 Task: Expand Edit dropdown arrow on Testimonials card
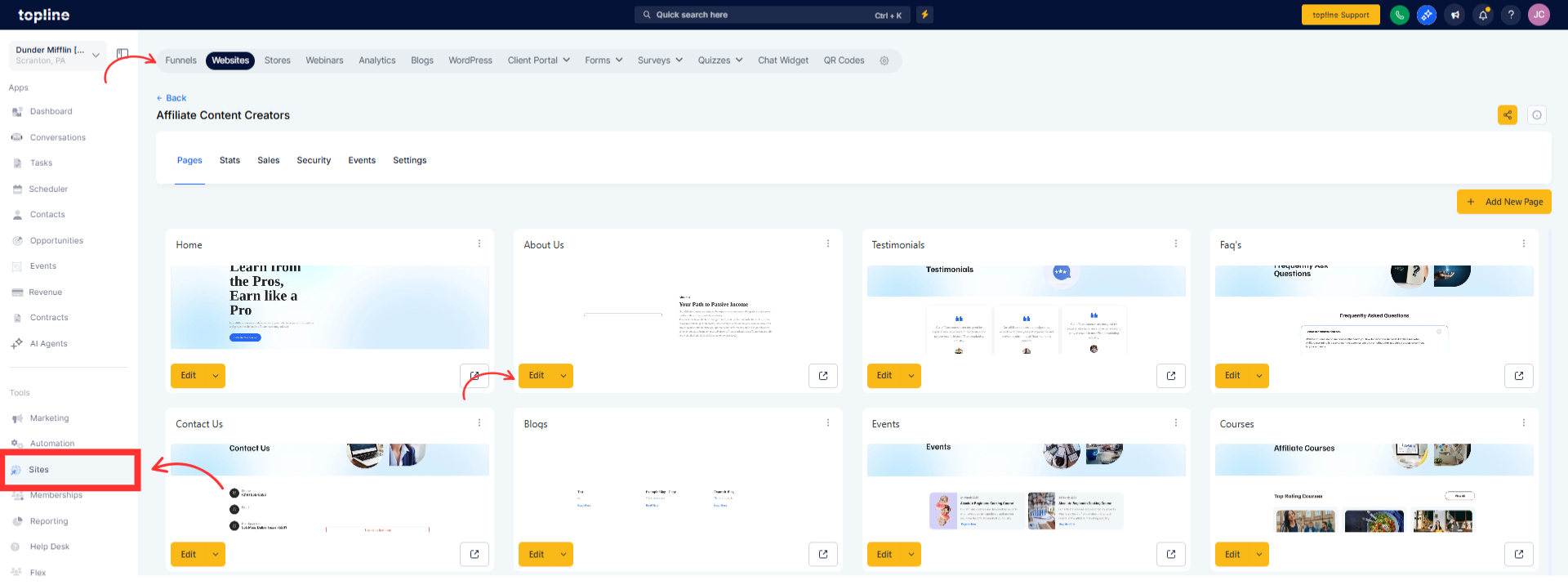[911, 376]
